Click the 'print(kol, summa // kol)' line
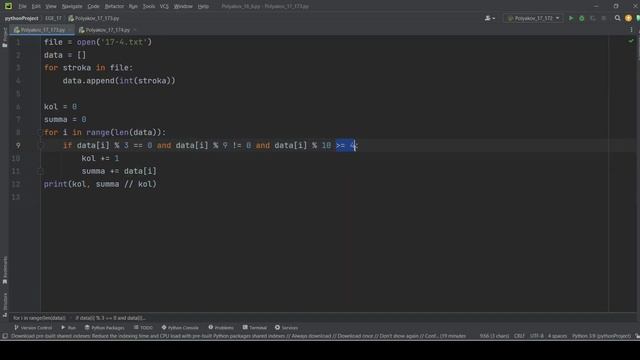Screen dimensions: 640x360 pyautogui.click(x=100, y=184)
